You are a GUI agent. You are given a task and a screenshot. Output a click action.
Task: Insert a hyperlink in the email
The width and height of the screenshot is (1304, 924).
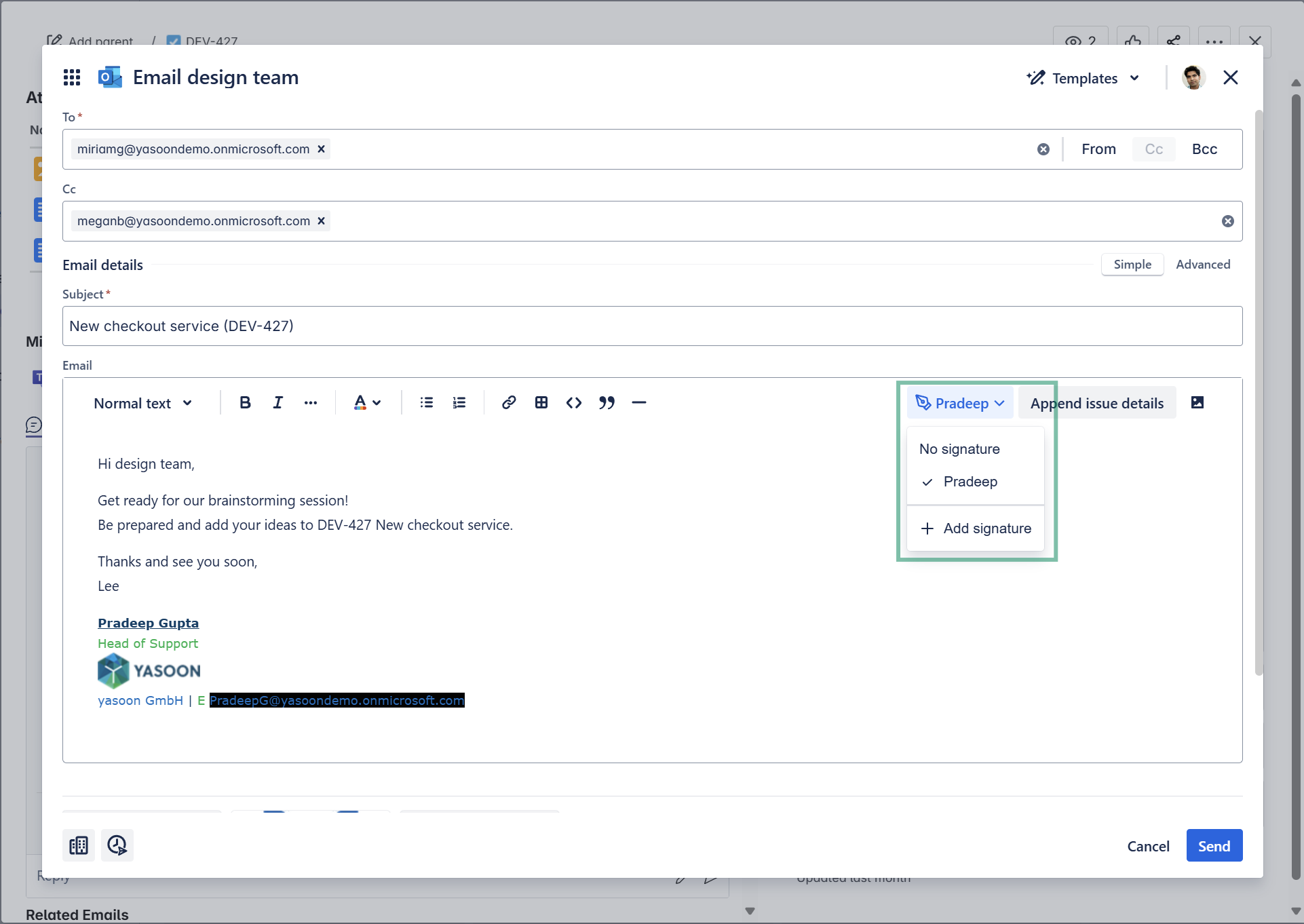pos(508,403)
